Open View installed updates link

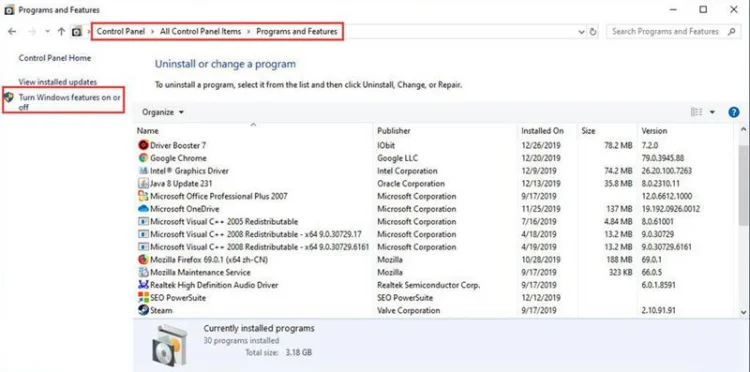(x=58, y=82)
